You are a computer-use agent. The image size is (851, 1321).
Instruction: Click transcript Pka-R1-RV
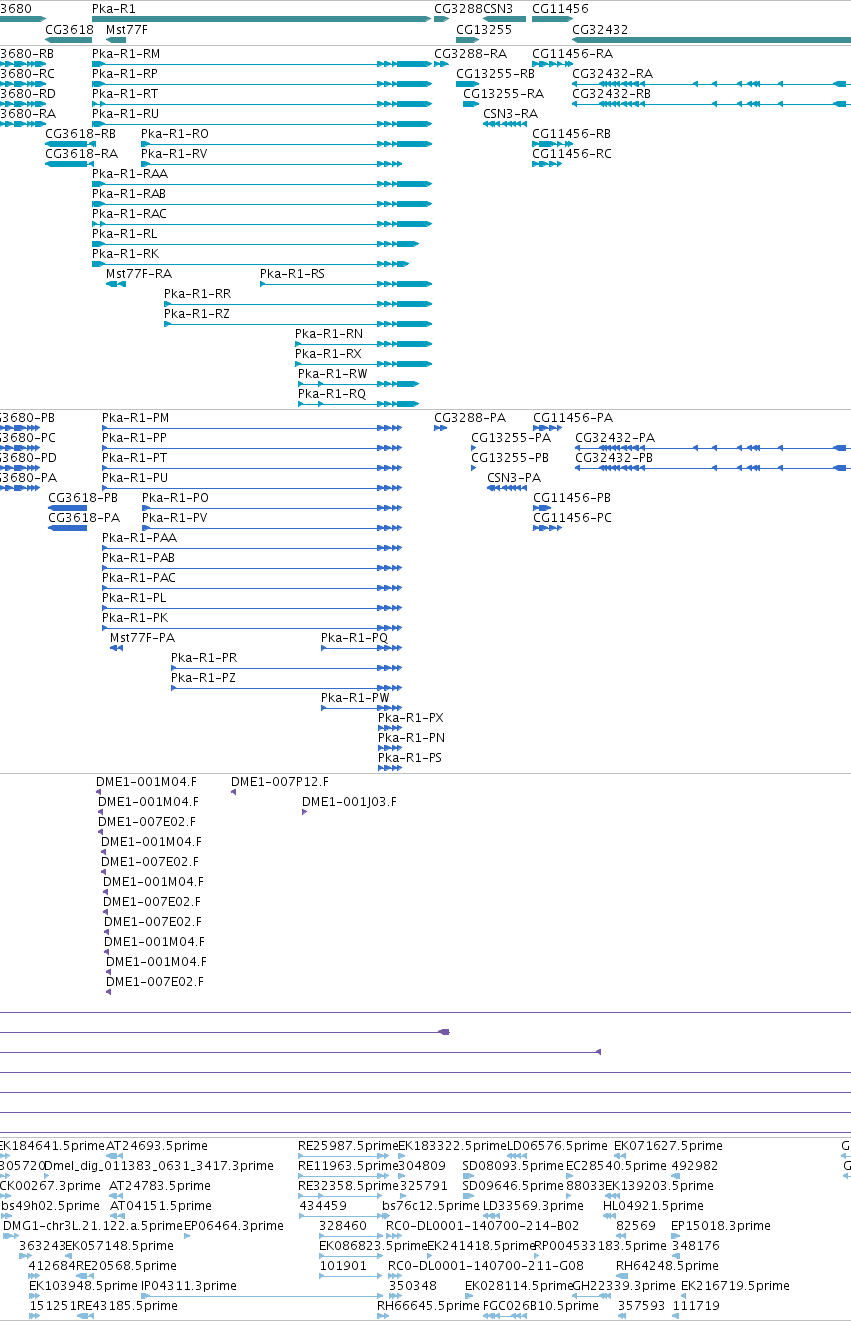174,154
